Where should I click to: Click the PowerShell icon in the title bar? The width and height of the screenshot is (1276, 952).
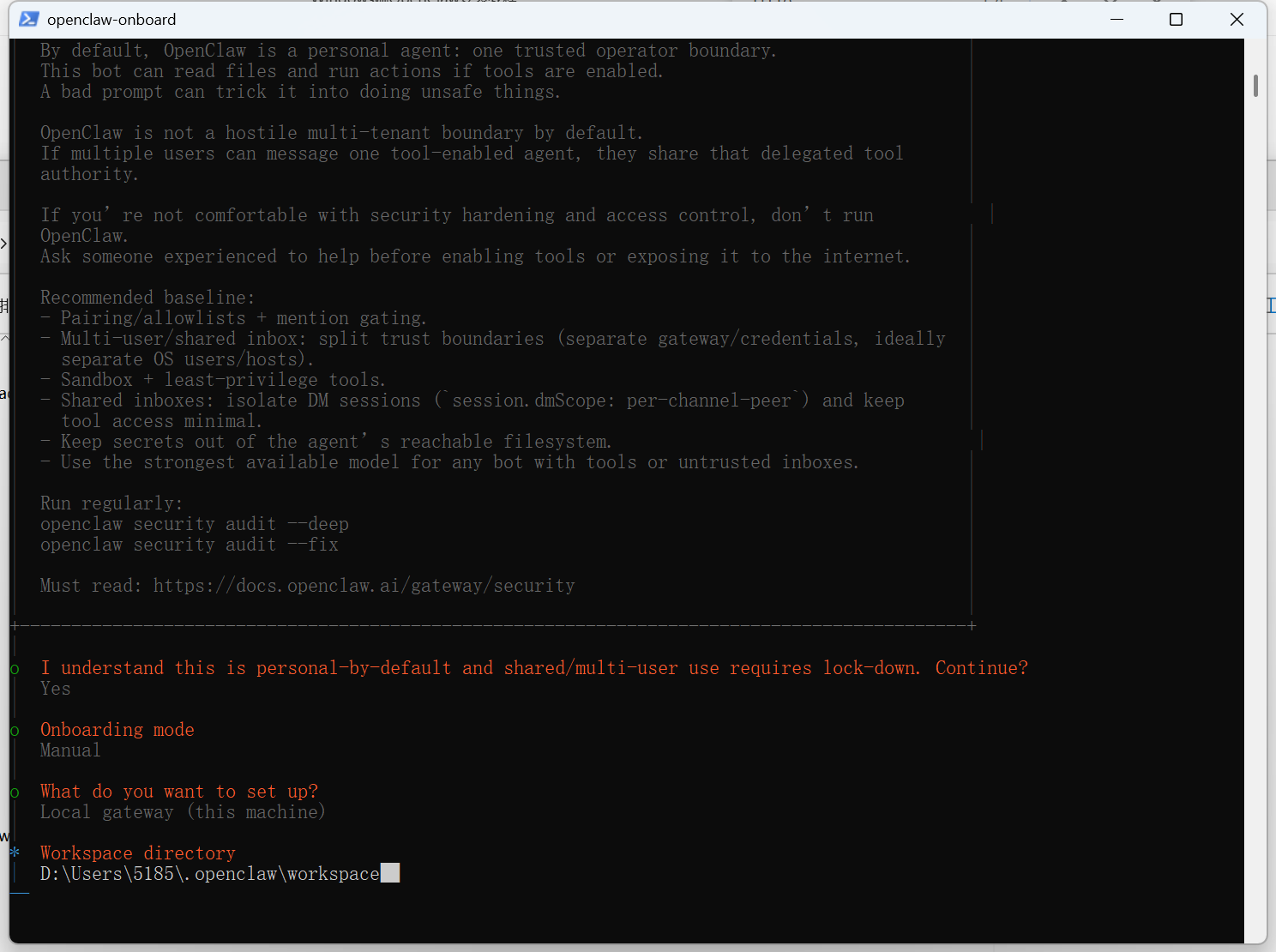point(29,19)
